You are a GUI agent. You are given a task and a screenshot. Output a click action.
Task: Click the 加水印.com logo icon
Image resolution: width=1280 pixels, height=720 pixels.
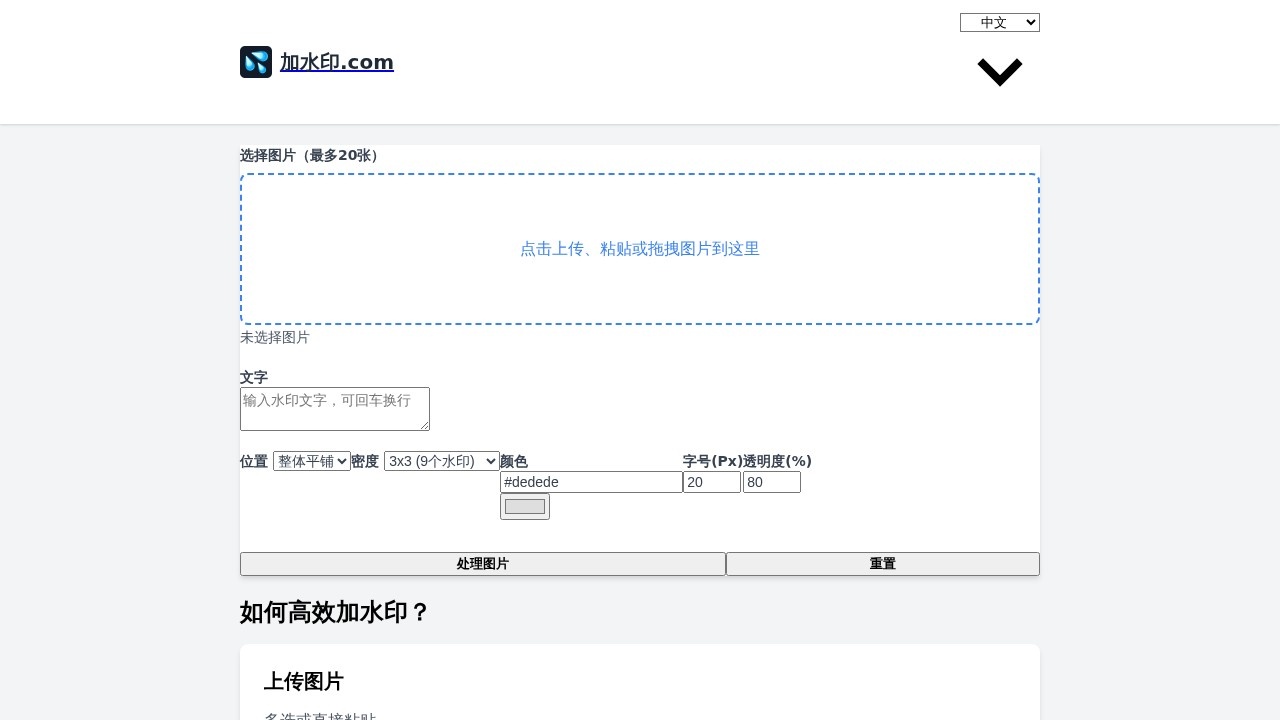256,62
